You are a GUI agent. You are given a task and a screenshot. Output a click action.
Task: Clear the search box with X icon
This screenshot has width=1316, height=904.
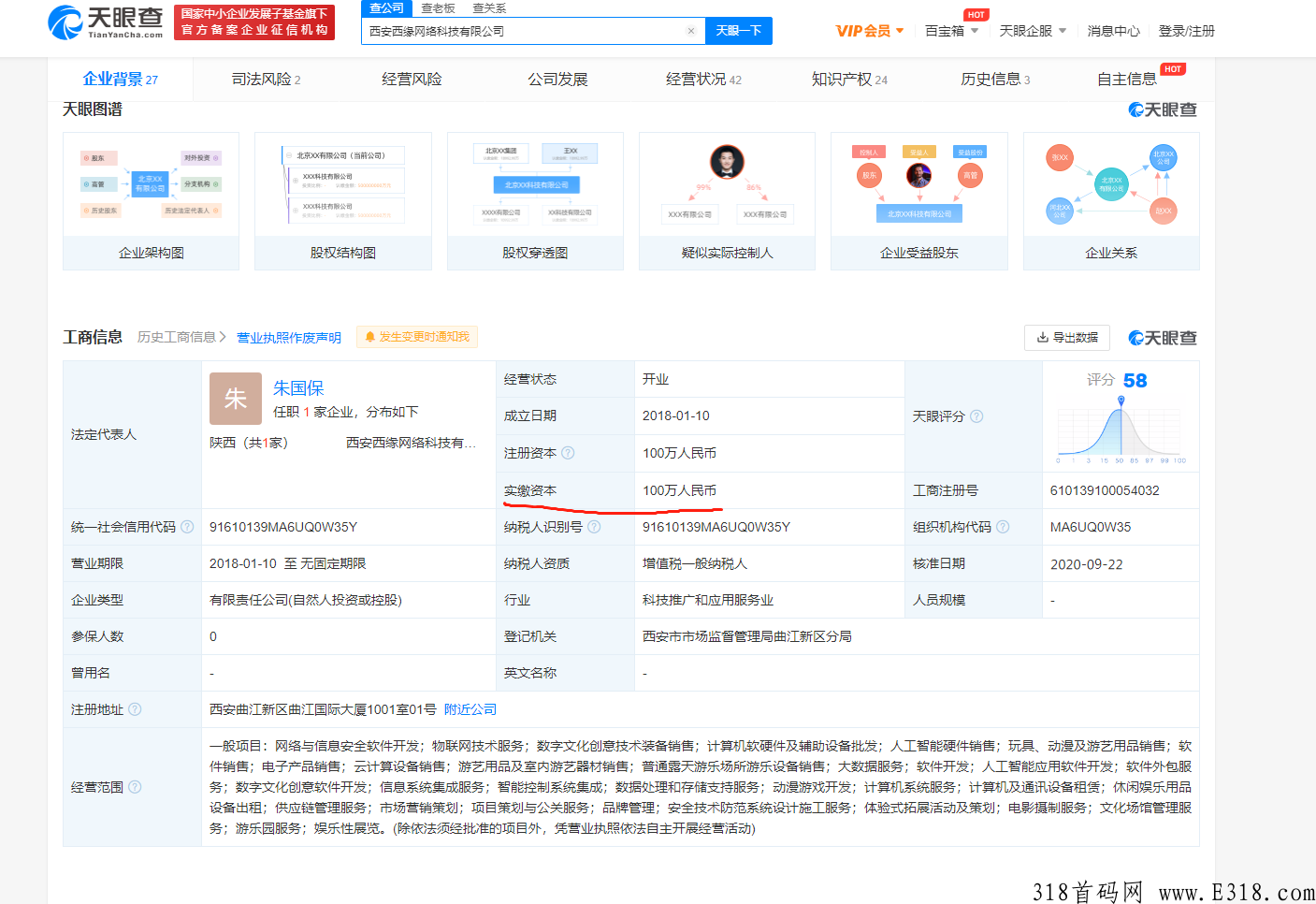(691, 31)
